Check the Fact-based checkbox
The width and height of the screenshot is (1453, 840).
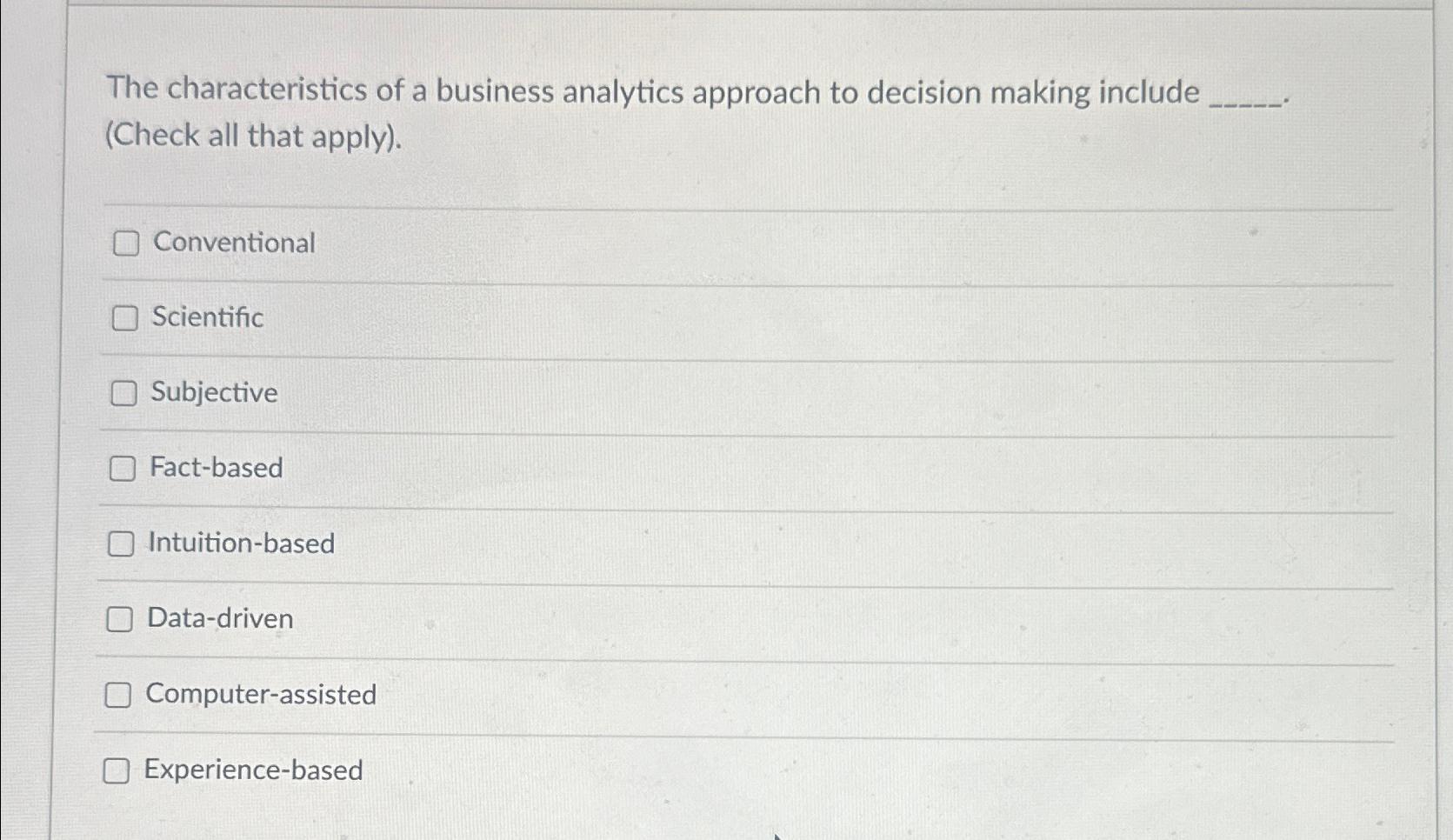coord(125,469)
